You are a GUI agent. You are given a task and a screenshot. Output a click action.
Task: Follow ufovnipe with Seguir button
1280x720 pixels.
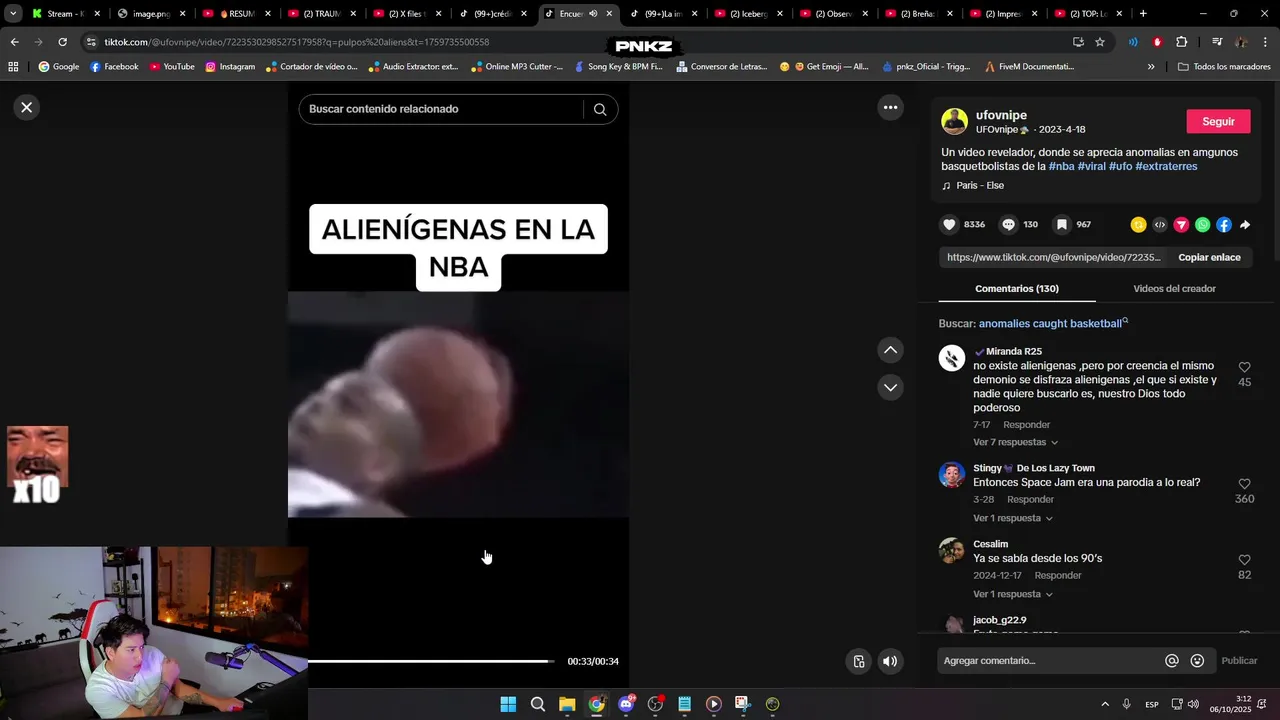point(1218,122)
